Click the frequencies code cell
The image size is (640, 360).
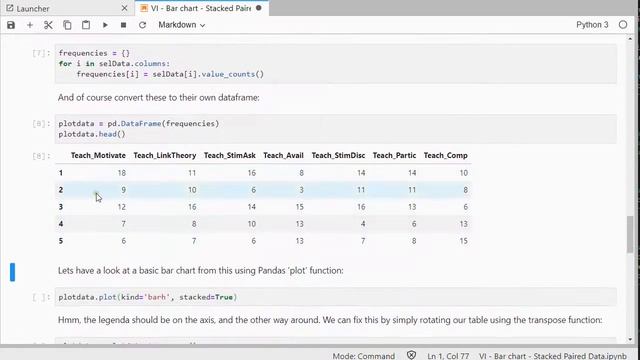click(336, 64)
